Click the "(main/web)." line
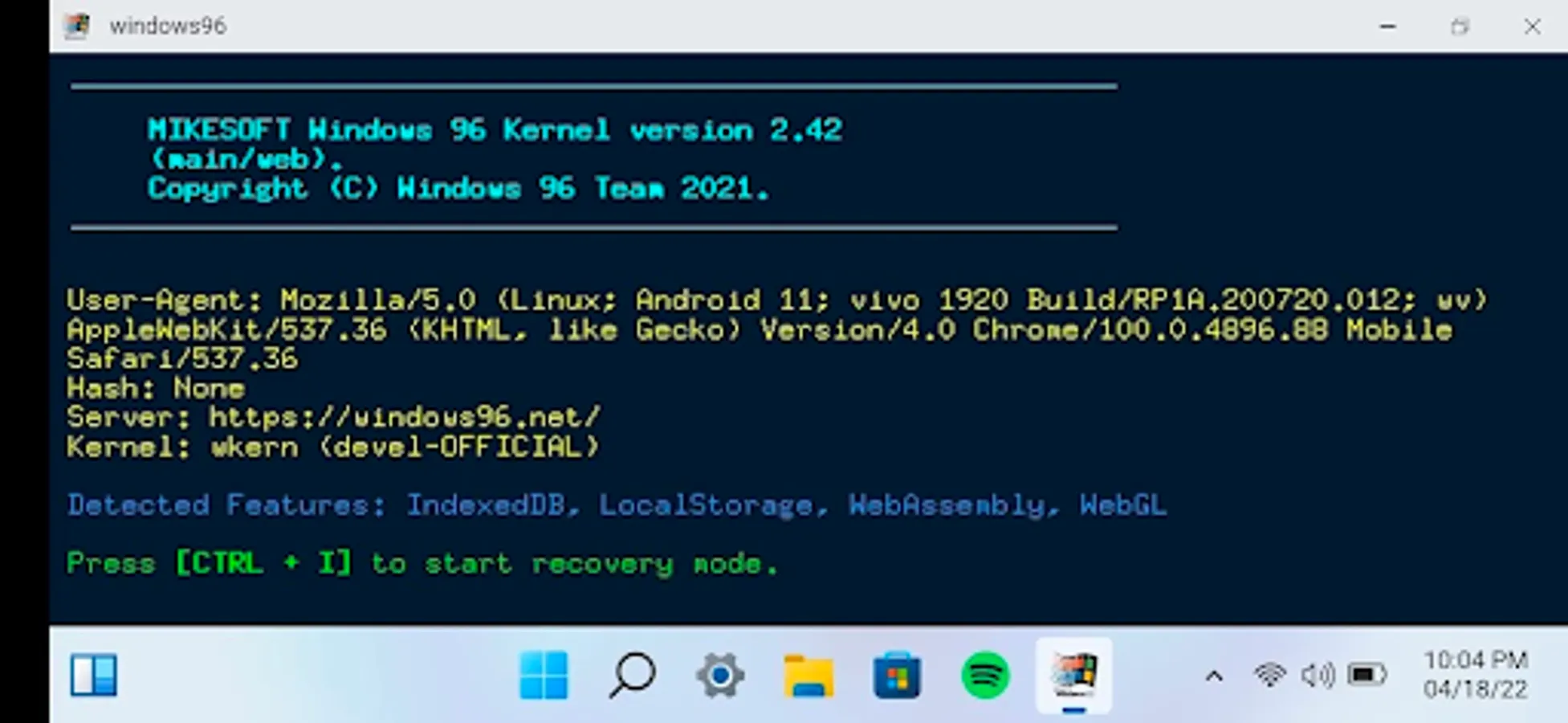This screenshot has width=1568, height=723. (x=246, y=159)
